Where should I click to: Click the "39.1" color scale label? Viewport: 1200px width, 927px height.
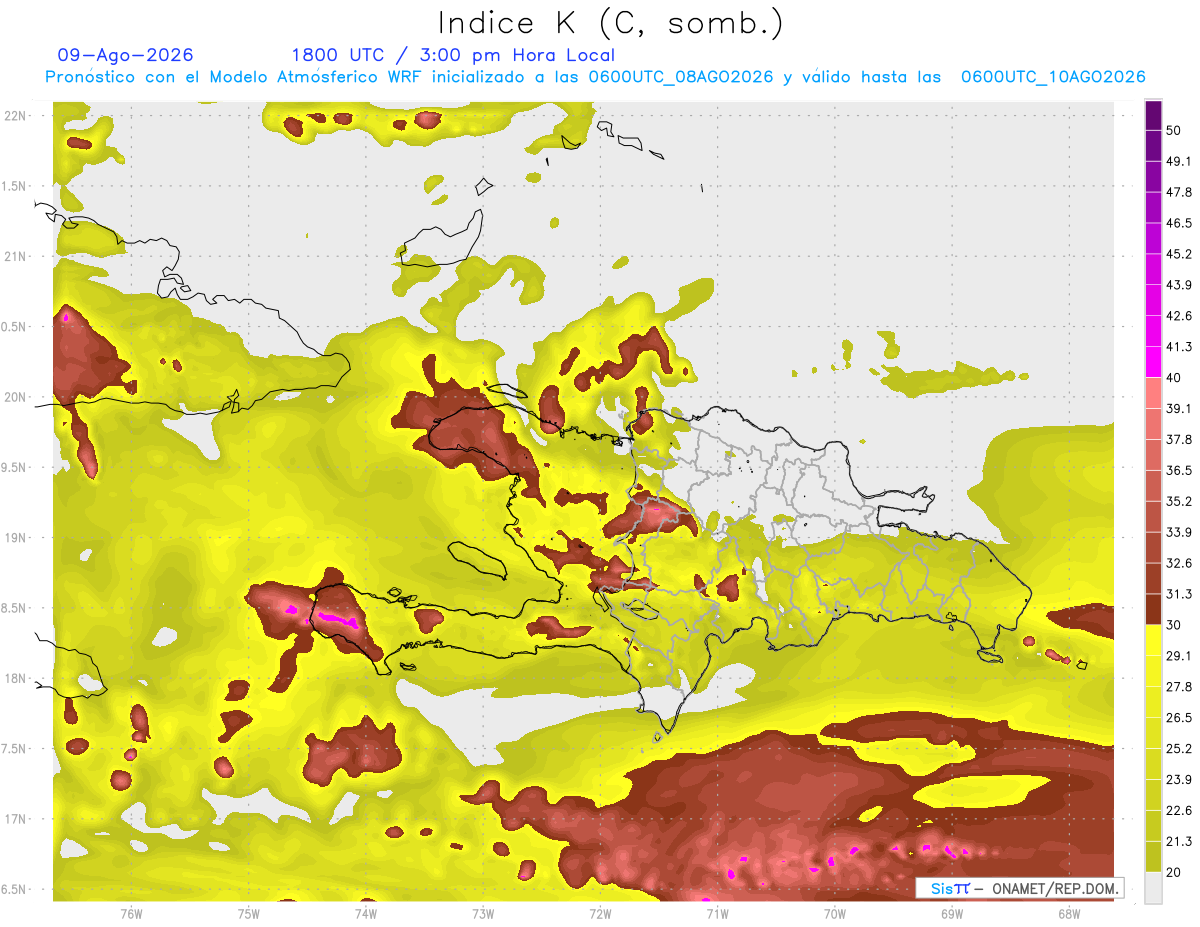pos(1179,410)
